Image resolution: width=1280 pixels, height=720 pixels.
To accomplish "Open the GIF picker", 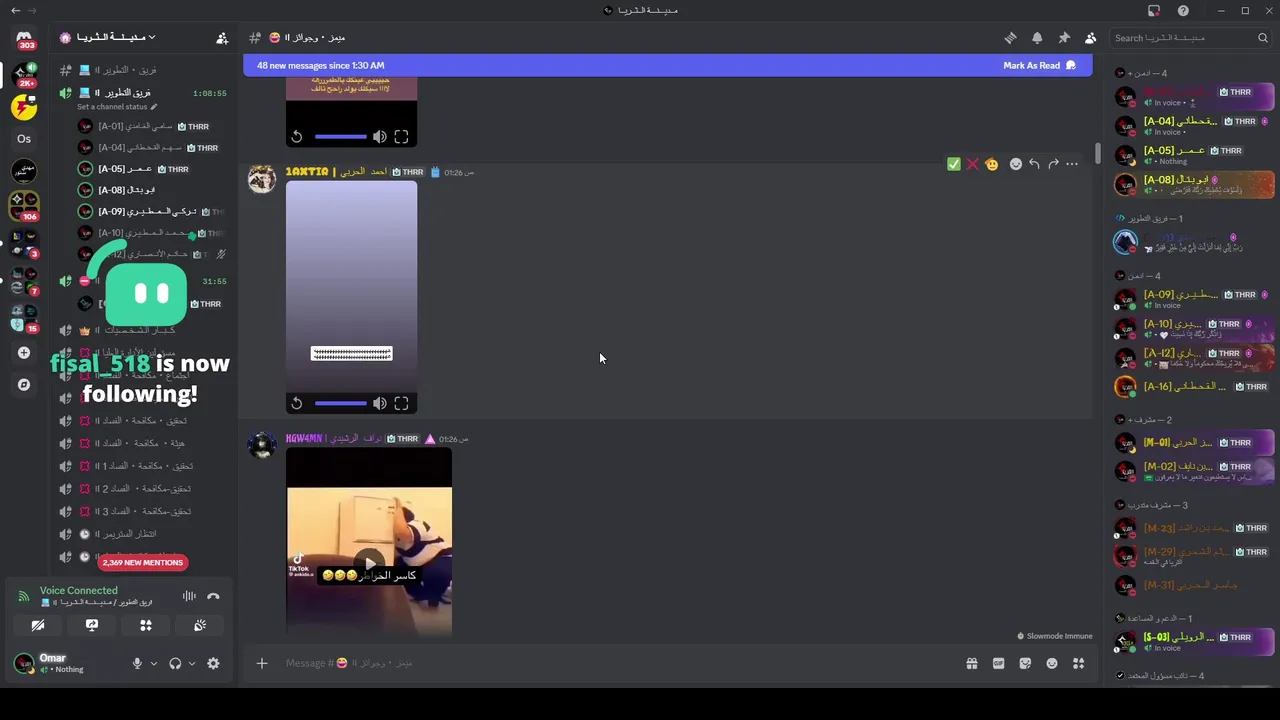I will (998, 663).
